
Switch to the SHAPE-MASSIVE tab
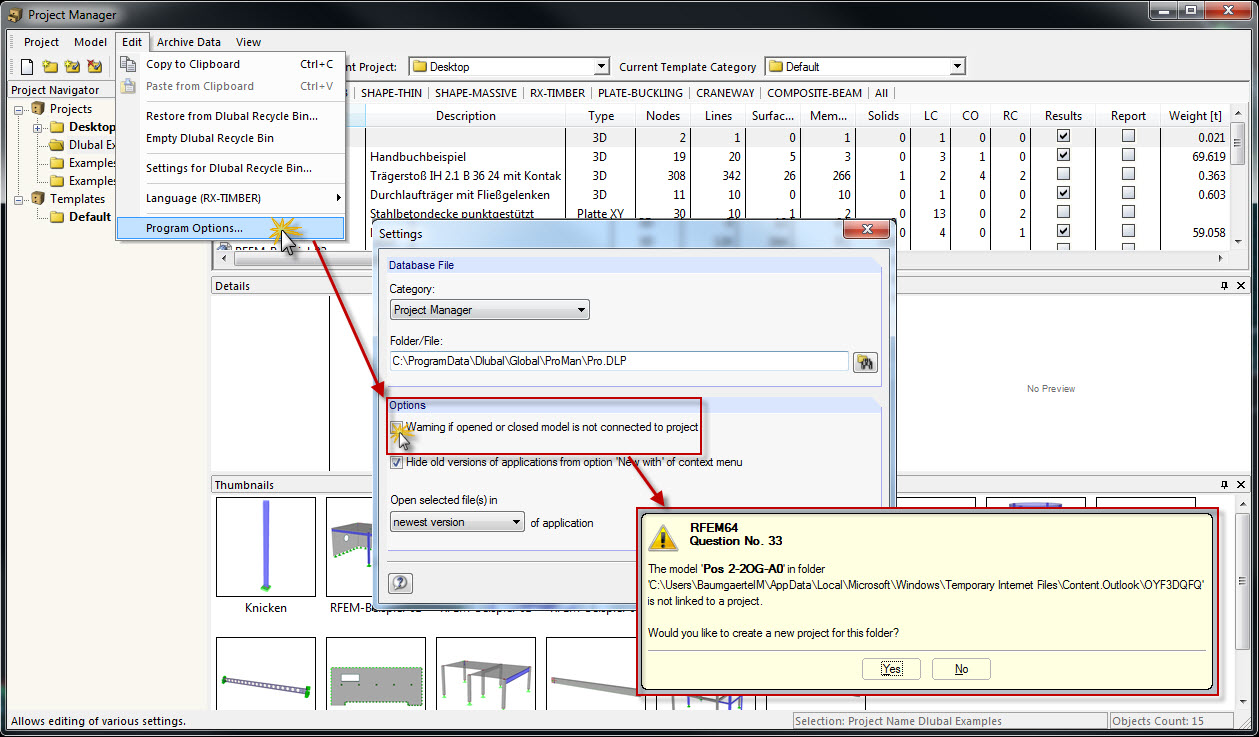[x=476, y=93]
